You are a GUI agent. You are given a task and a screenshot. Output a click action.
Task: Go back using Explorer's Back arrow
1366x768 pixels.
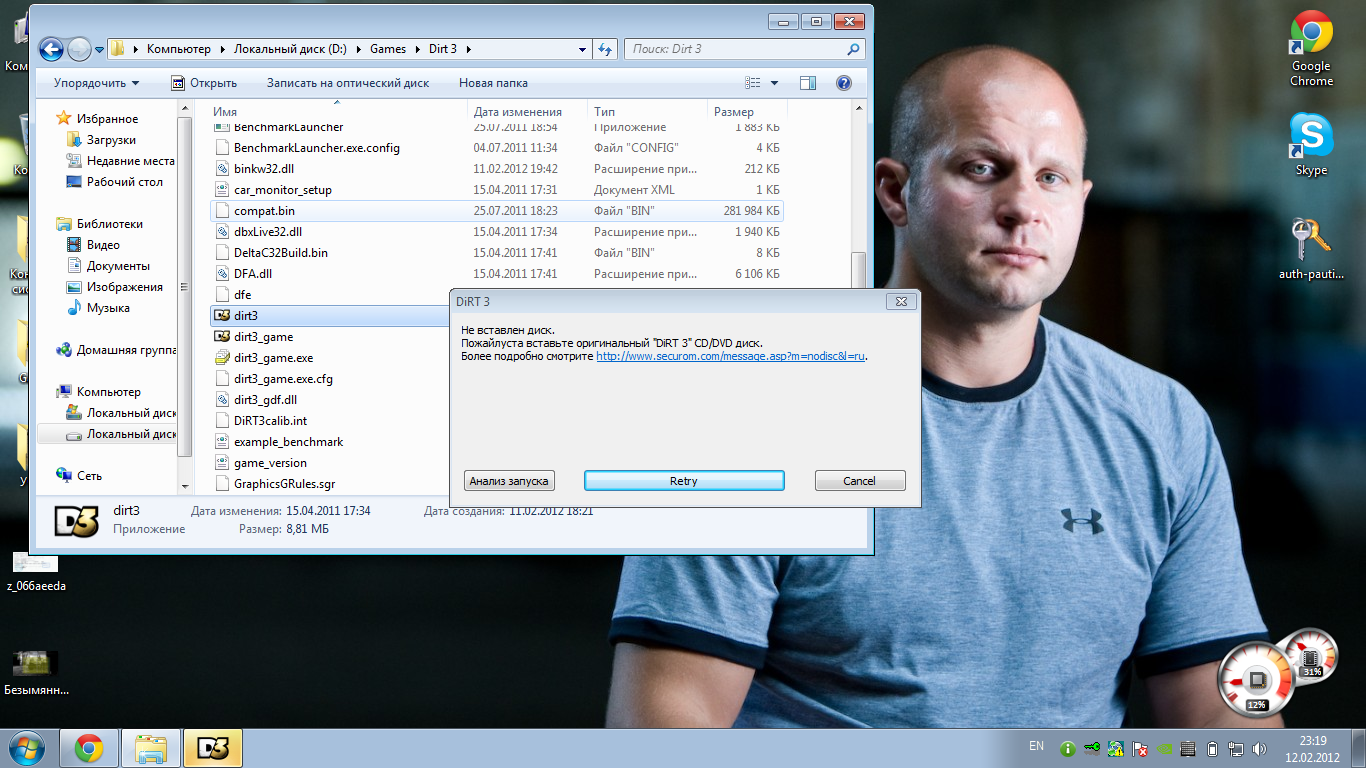point(51,48)
